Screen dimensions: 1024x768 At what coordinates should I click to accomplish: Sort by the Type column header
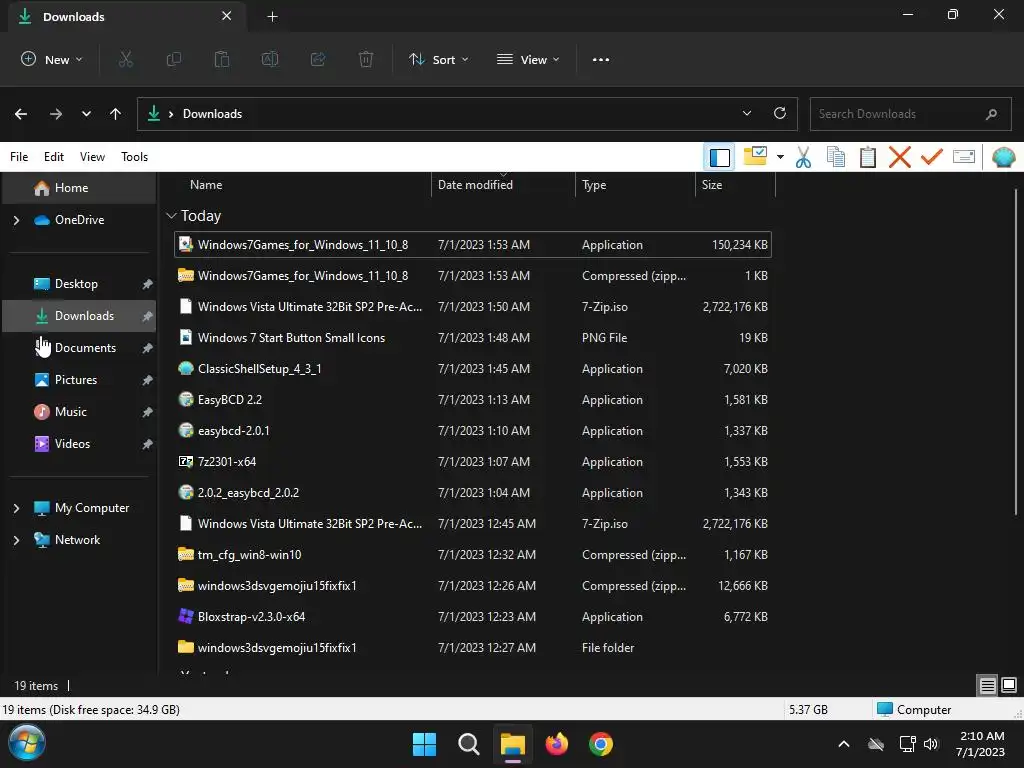(635, 185)
